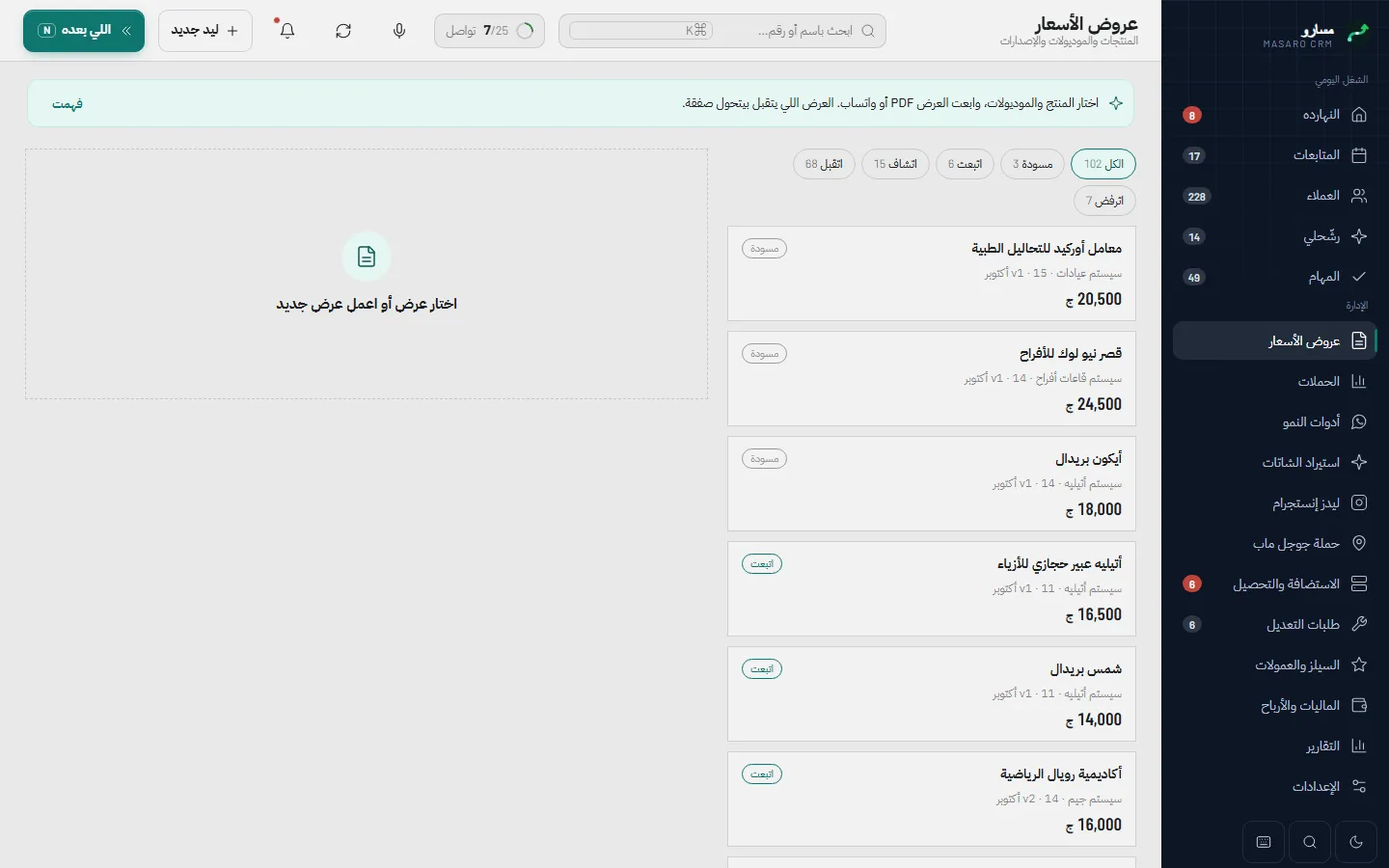This screenshot has width=1389, height=868.
Task: Click the حملة جوجل ماب map pin icon
Action: coord(1359,544)
